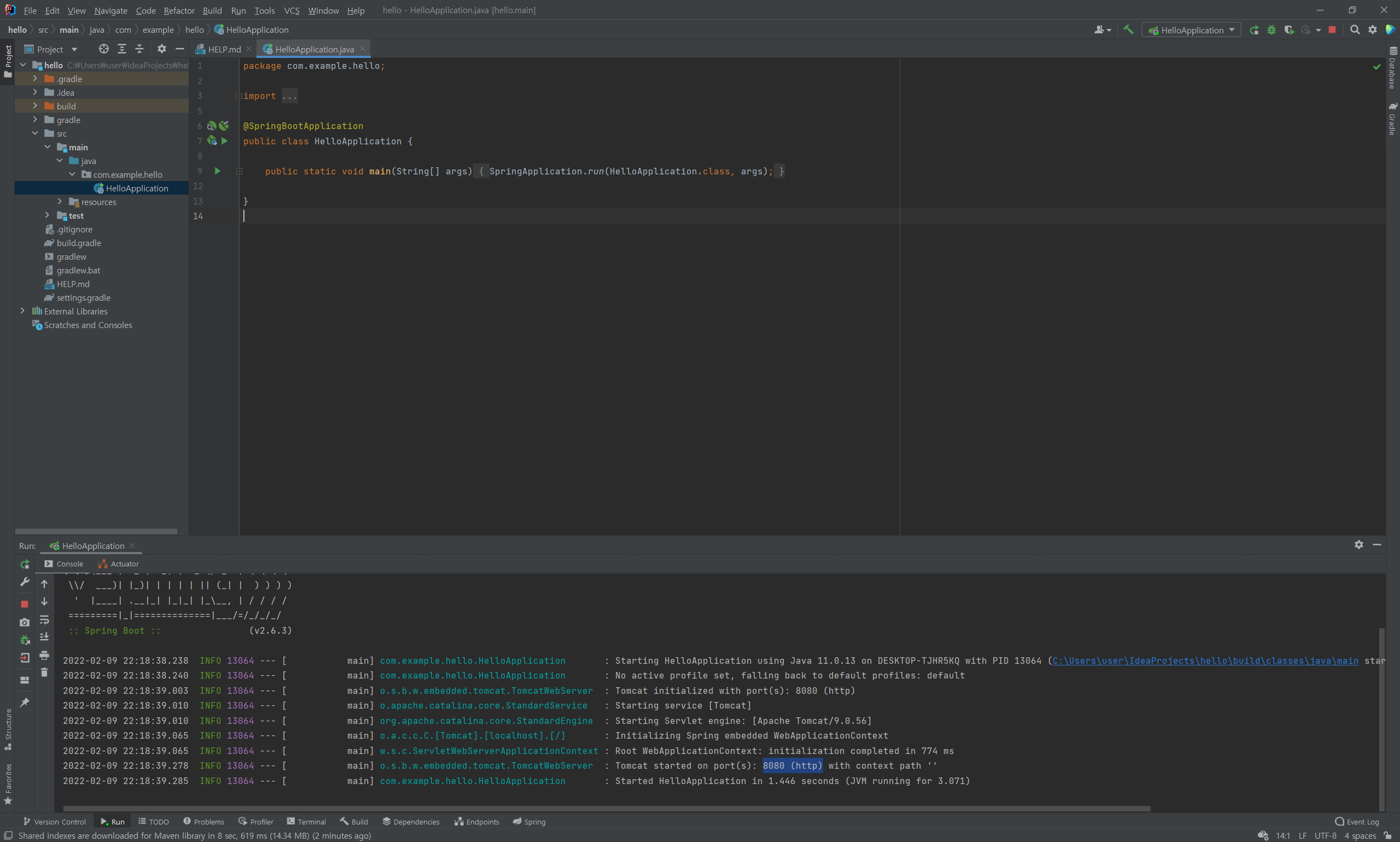Clear console with the trash icon
The width and height of the screenshot is (1400, 842).
[x=44, y=673]
